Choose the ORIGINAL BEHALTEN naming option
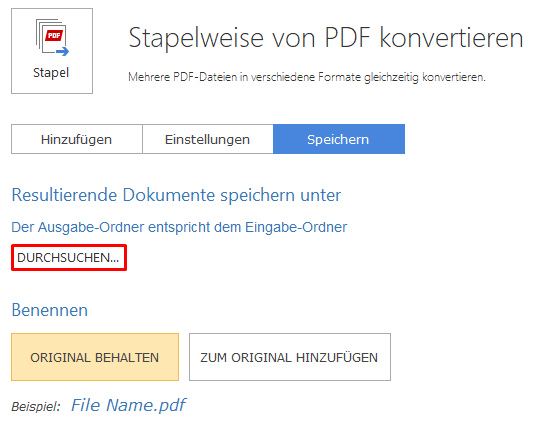Screen dimensions: 535x422 pyautogui.click(x=95, y=357)
